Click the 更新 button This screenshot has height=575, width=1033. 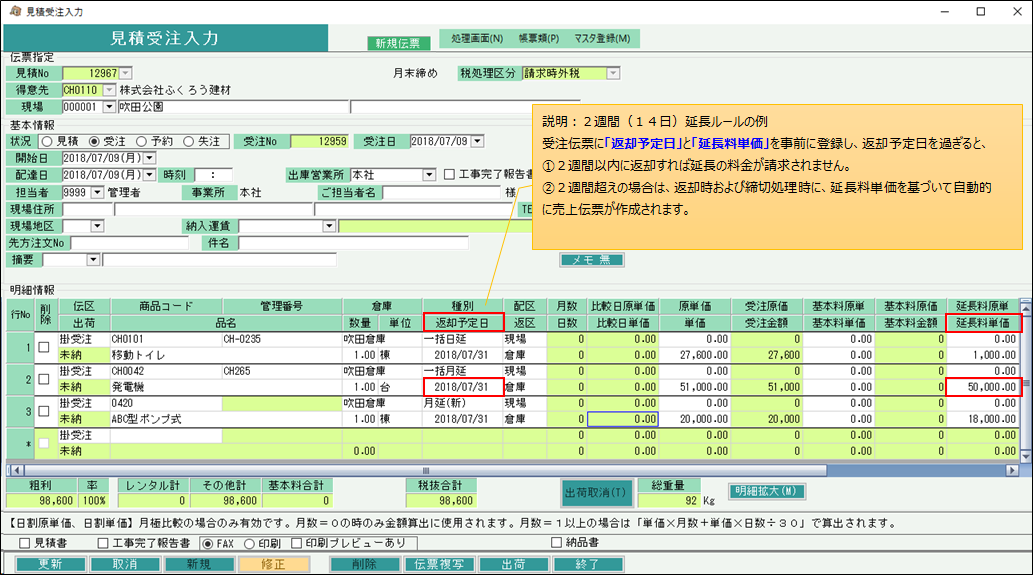(x=51, y=564)
